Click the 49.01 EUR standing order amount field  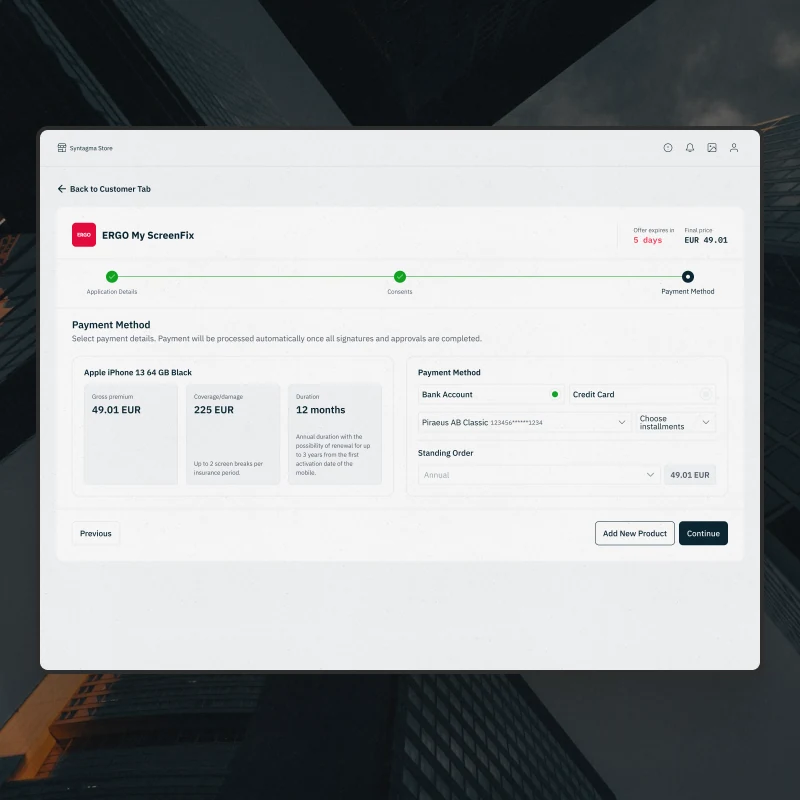[690, 475]
